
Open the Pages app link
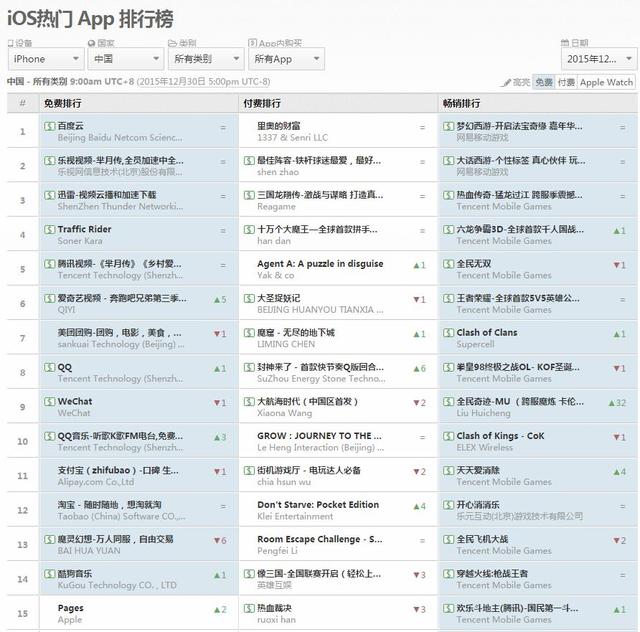pyautogui.click(x=71, y=608)
